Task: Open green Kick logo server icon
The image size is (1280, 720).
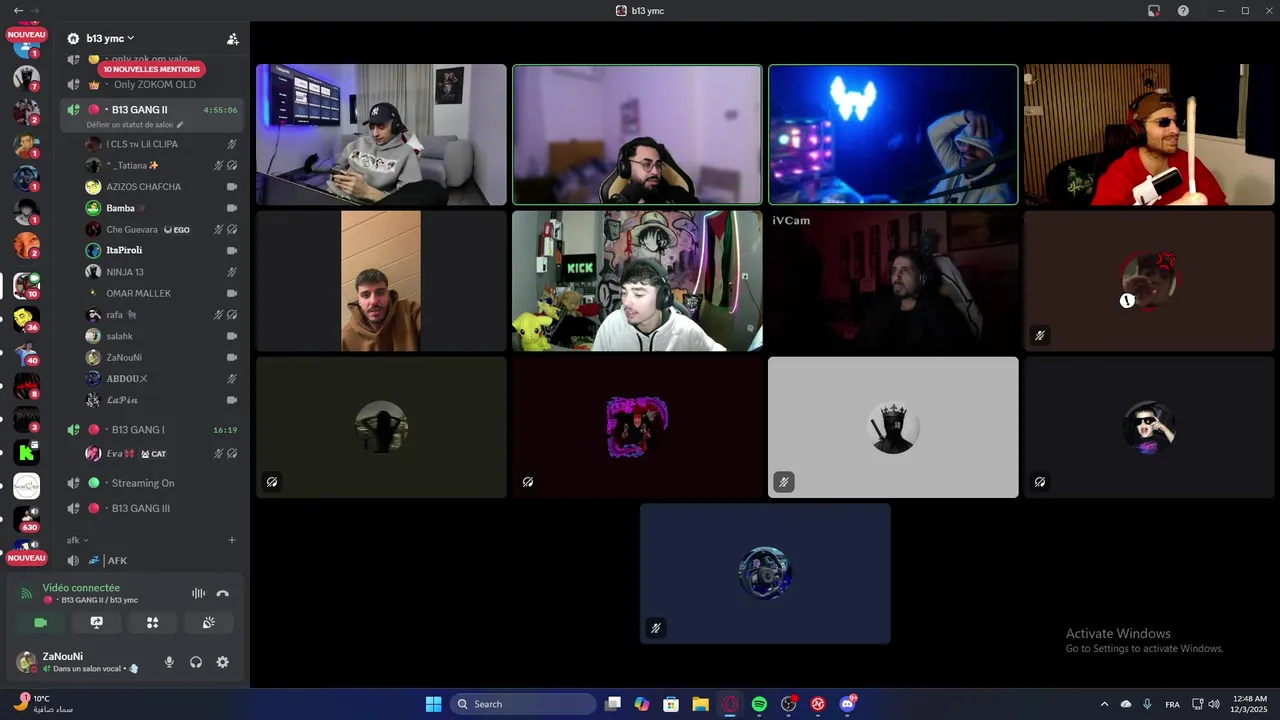Action: tap(26, 453)
